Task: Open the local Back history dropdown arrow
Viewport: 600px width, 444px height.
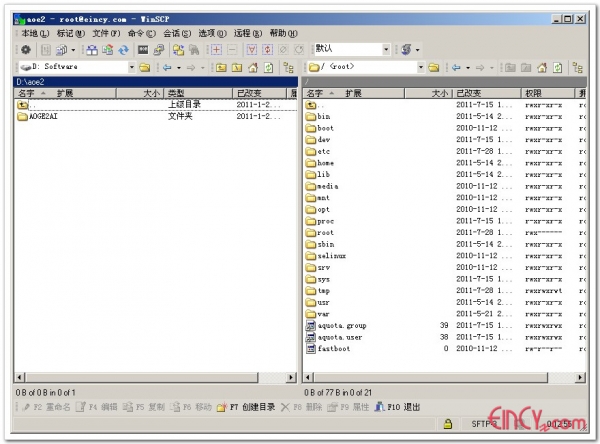Action: click(x=179, y=68)
